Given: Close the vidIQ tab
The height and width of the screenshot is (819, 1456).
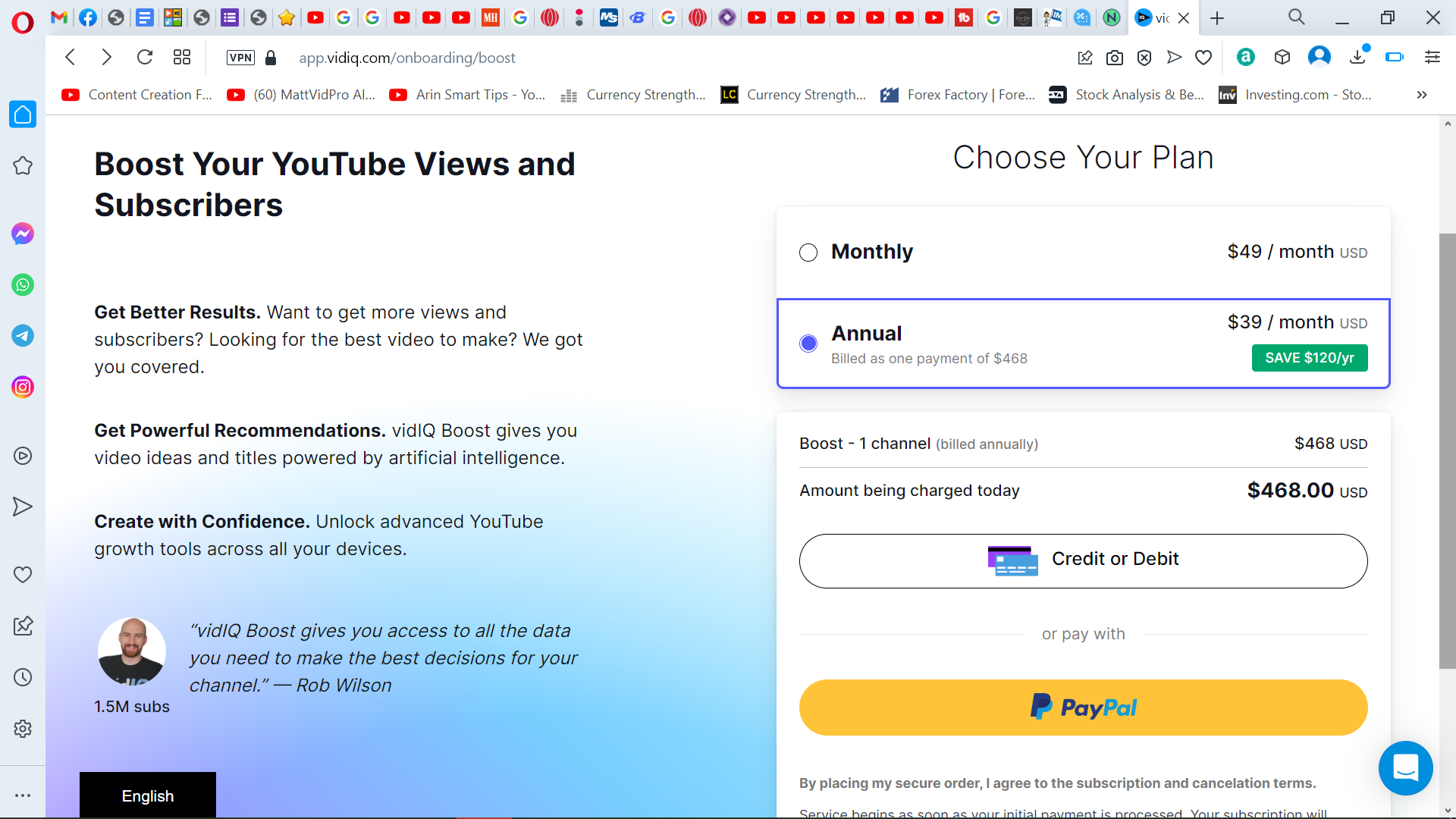Looking at the screenshot, I should pos(1184,18).
